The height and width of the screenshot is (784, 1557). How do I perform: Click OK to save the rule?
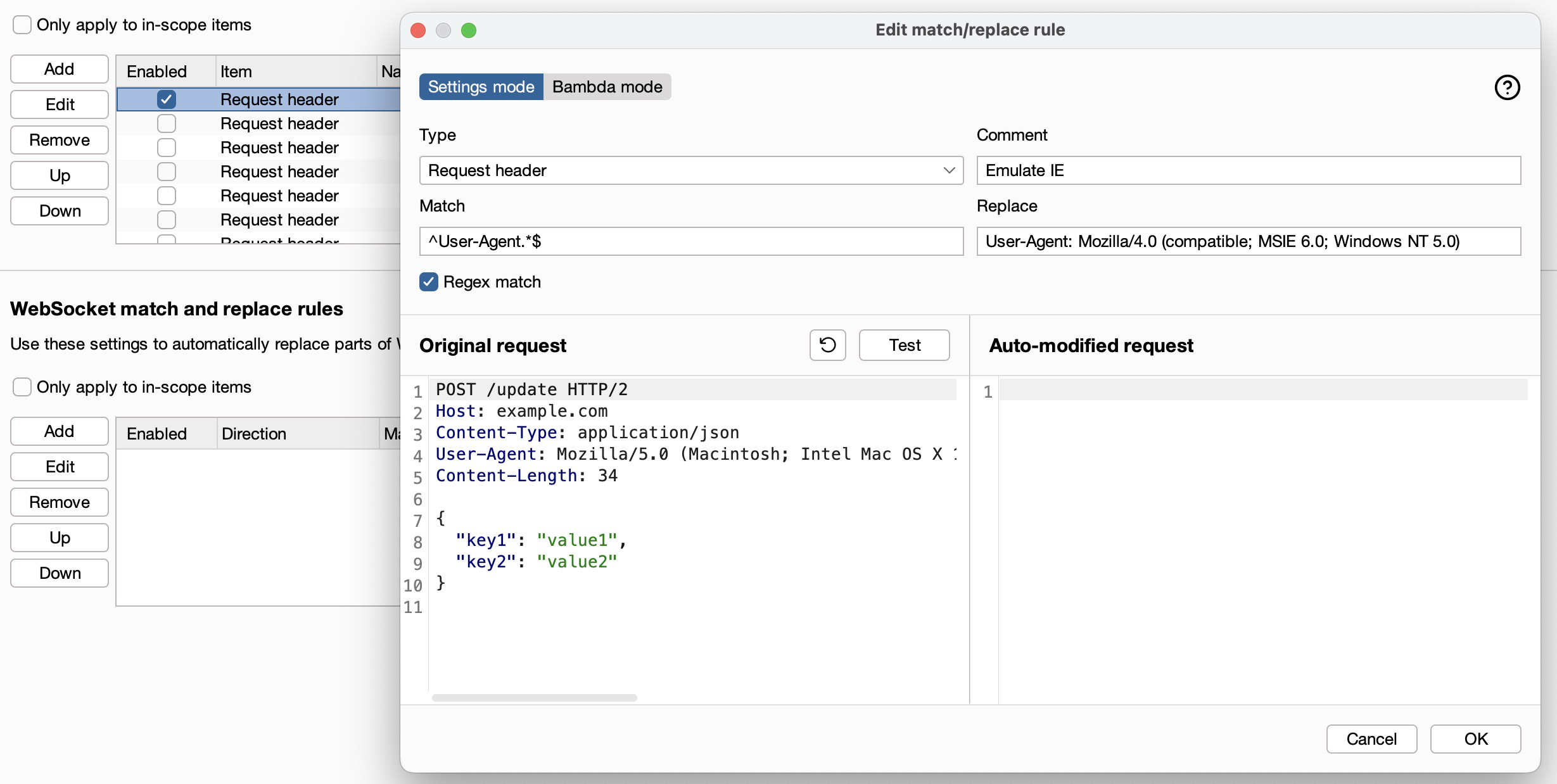[x=1475, y=739]
